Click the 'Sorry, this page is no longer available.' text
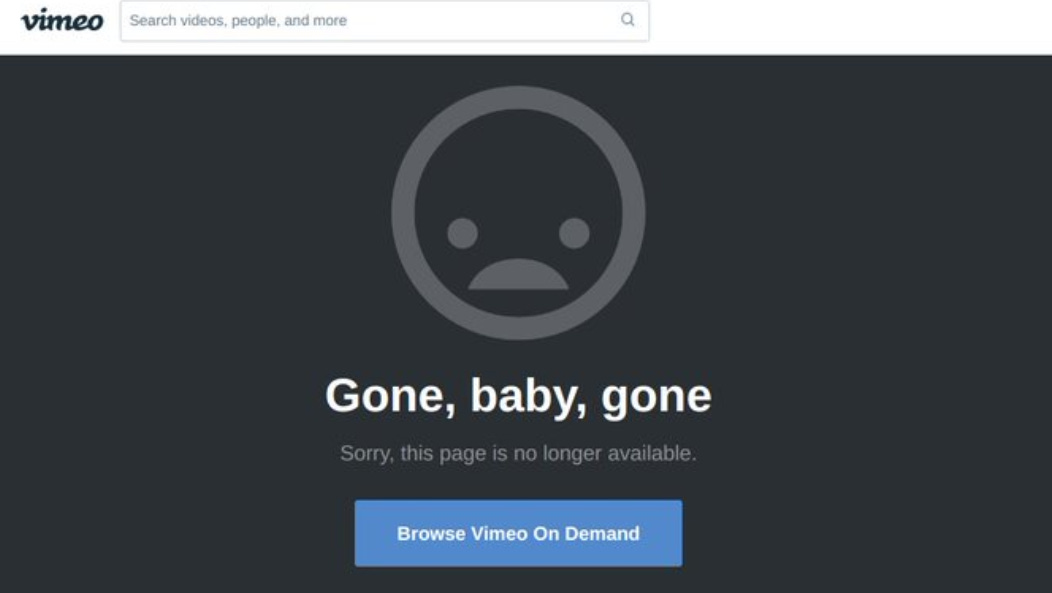Image resolution: width=1052 pixels, height=593 pixels. [x=518, y=453]
